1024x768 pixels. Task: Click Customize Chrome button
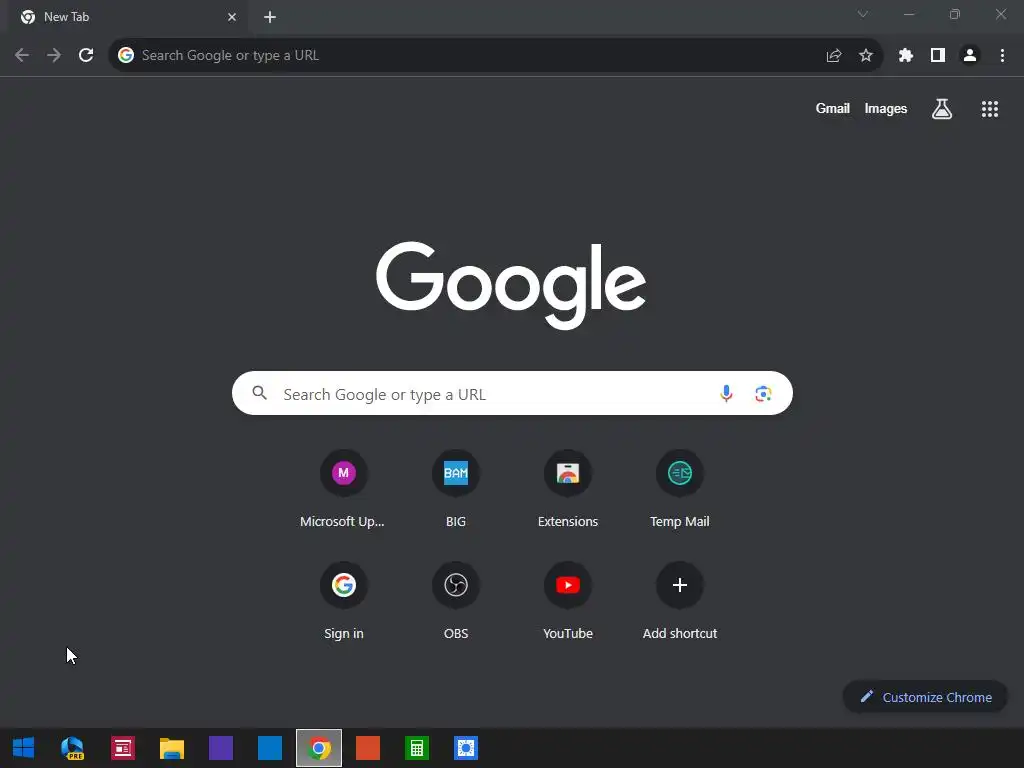pos(925,697)
